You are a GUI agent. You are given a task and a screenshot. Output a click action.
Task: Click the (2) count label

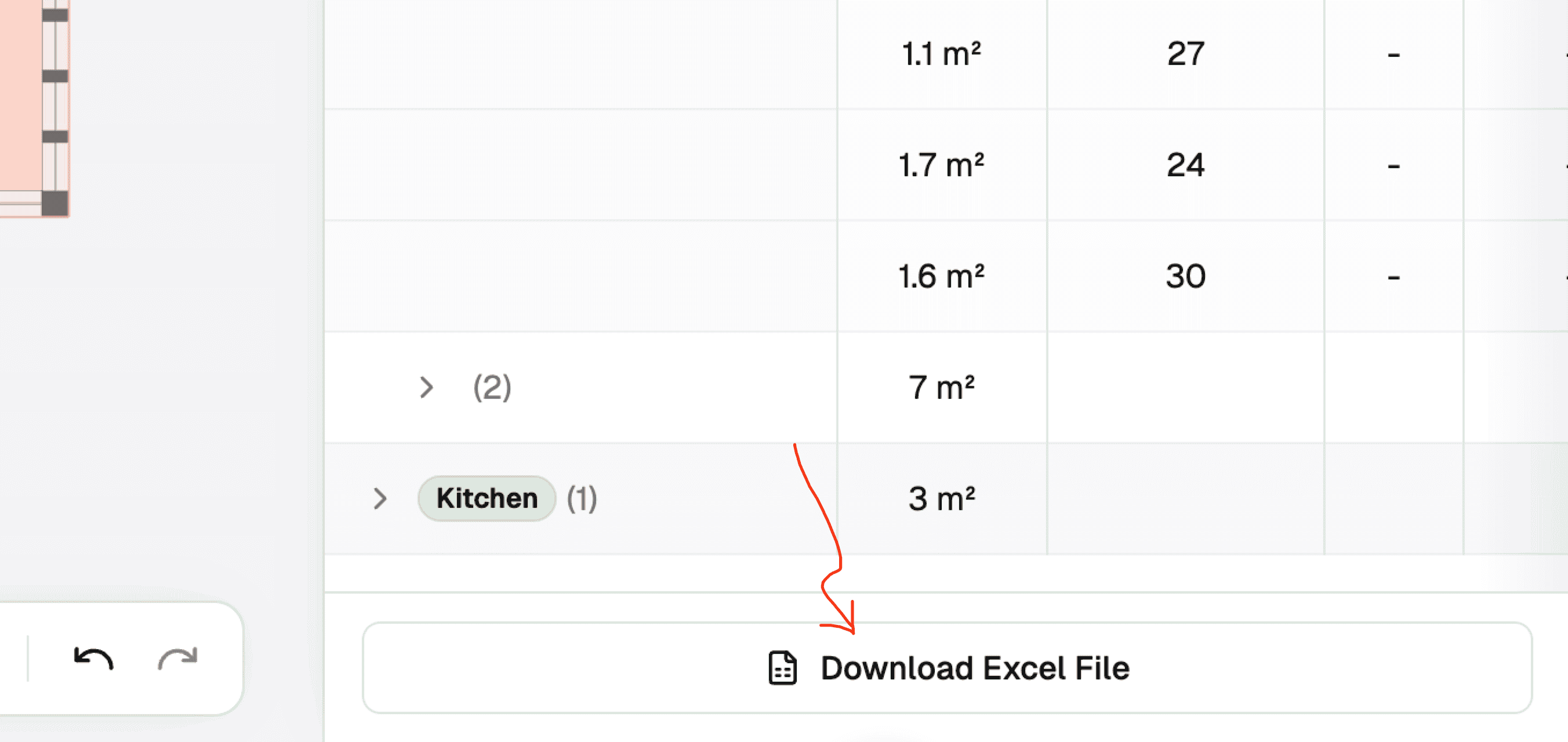(492, 387)
